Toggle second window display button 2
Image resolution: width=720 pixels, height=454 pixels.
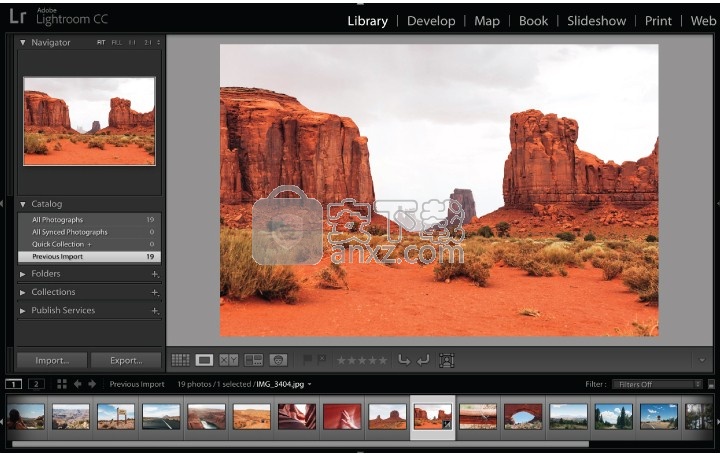coord(36,384)
